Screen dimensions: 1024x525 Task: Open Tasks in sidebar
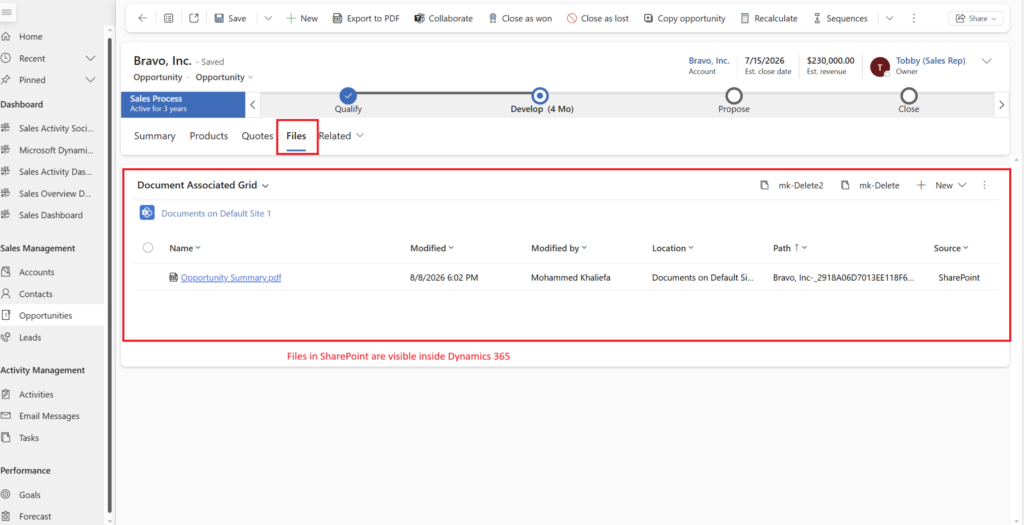[29, 438]
